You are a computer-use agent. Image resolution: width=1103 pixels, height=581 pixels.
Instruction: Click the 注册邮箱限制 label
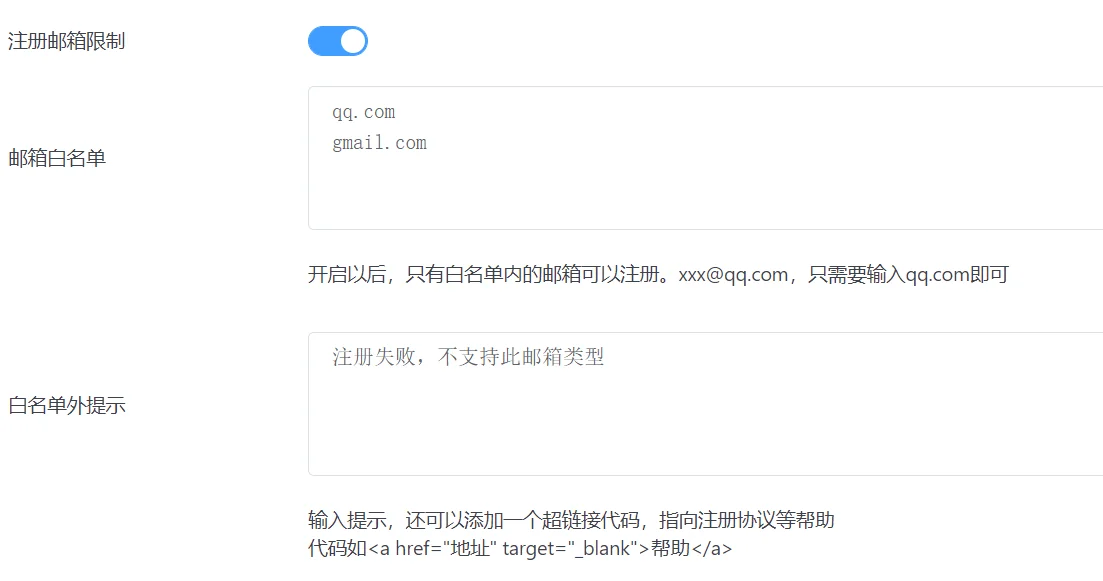(x=67, y=41)
